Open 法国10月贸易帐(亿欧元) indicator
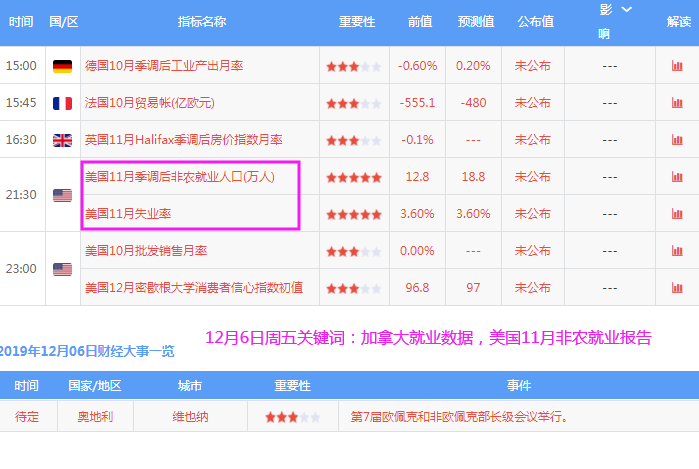The width and height of the screenshot is (699, 469). coord(150,103)
